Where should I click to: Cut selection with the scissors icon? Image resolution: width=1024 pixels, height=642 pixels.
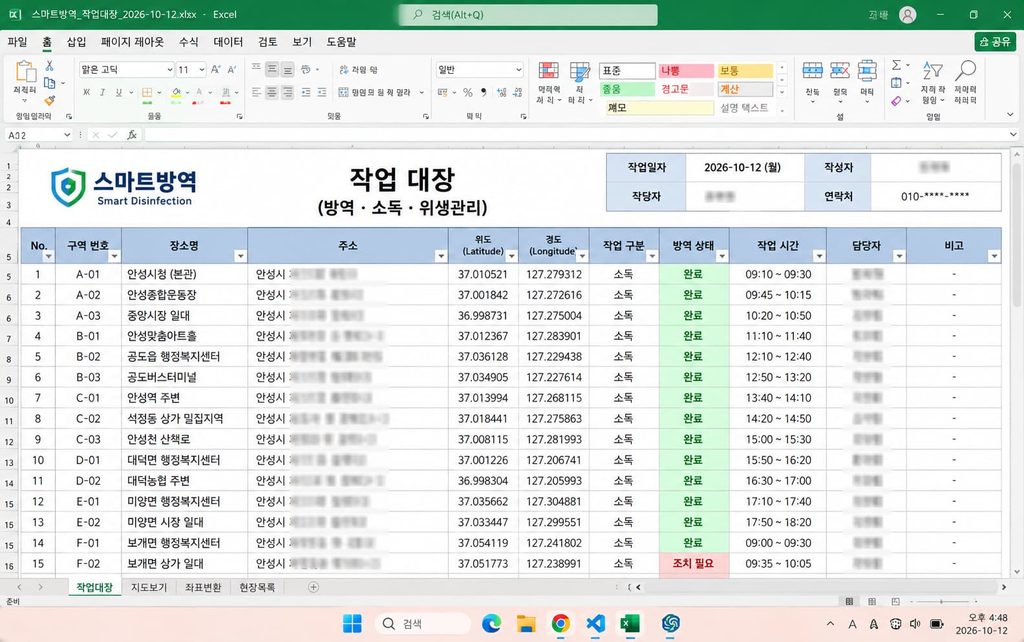coord(49,66)
